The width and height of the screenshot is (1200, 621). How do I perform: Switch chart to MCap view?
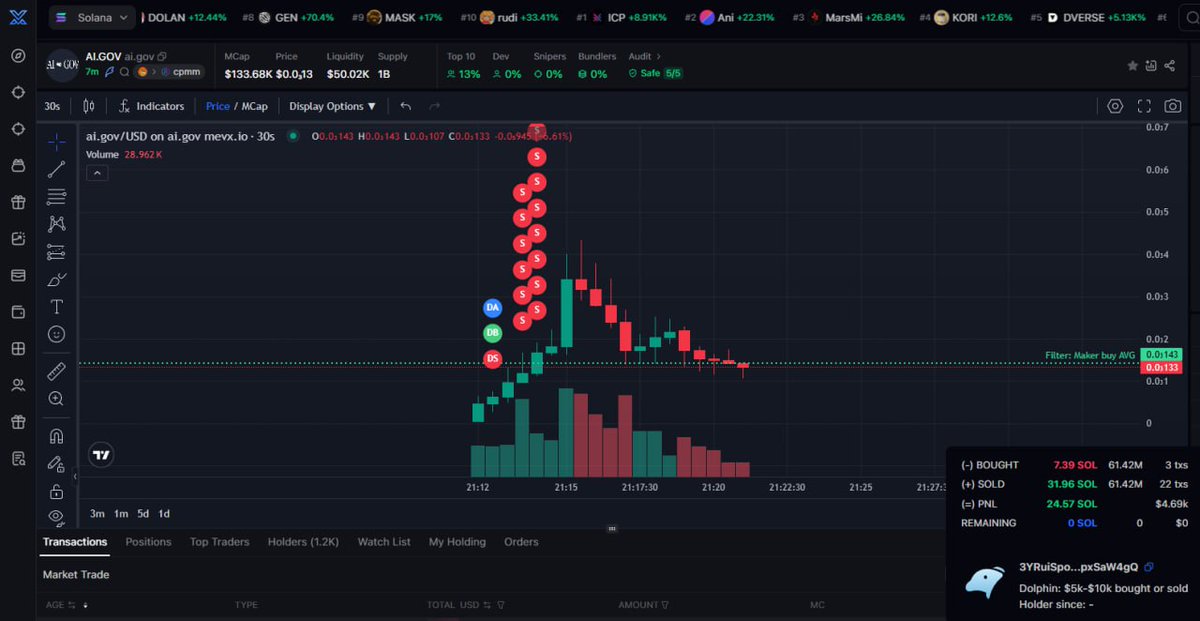255,106
